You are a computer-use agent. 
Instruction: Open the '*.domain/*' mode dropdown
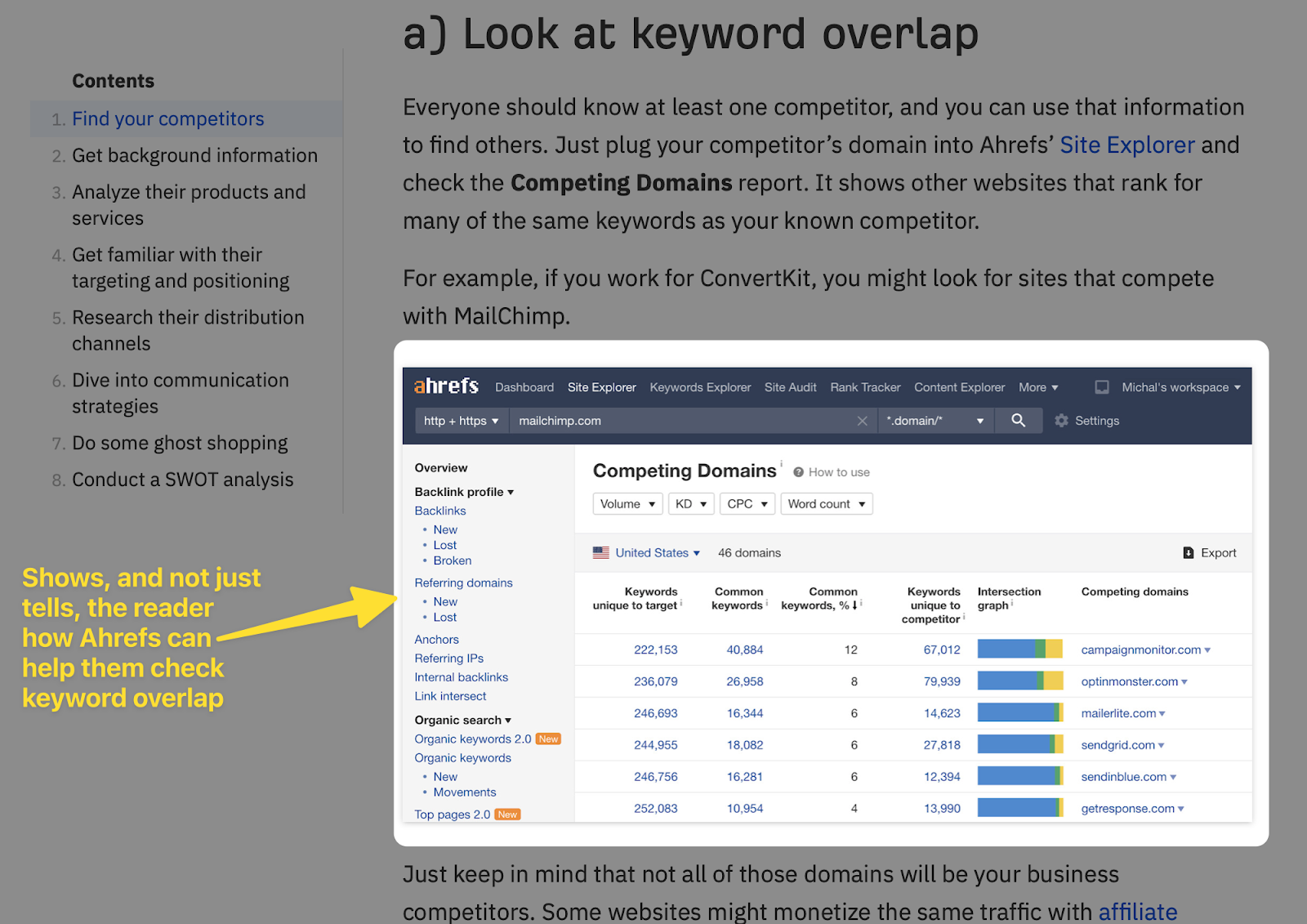pyautogui.click(x=935, y=420)
